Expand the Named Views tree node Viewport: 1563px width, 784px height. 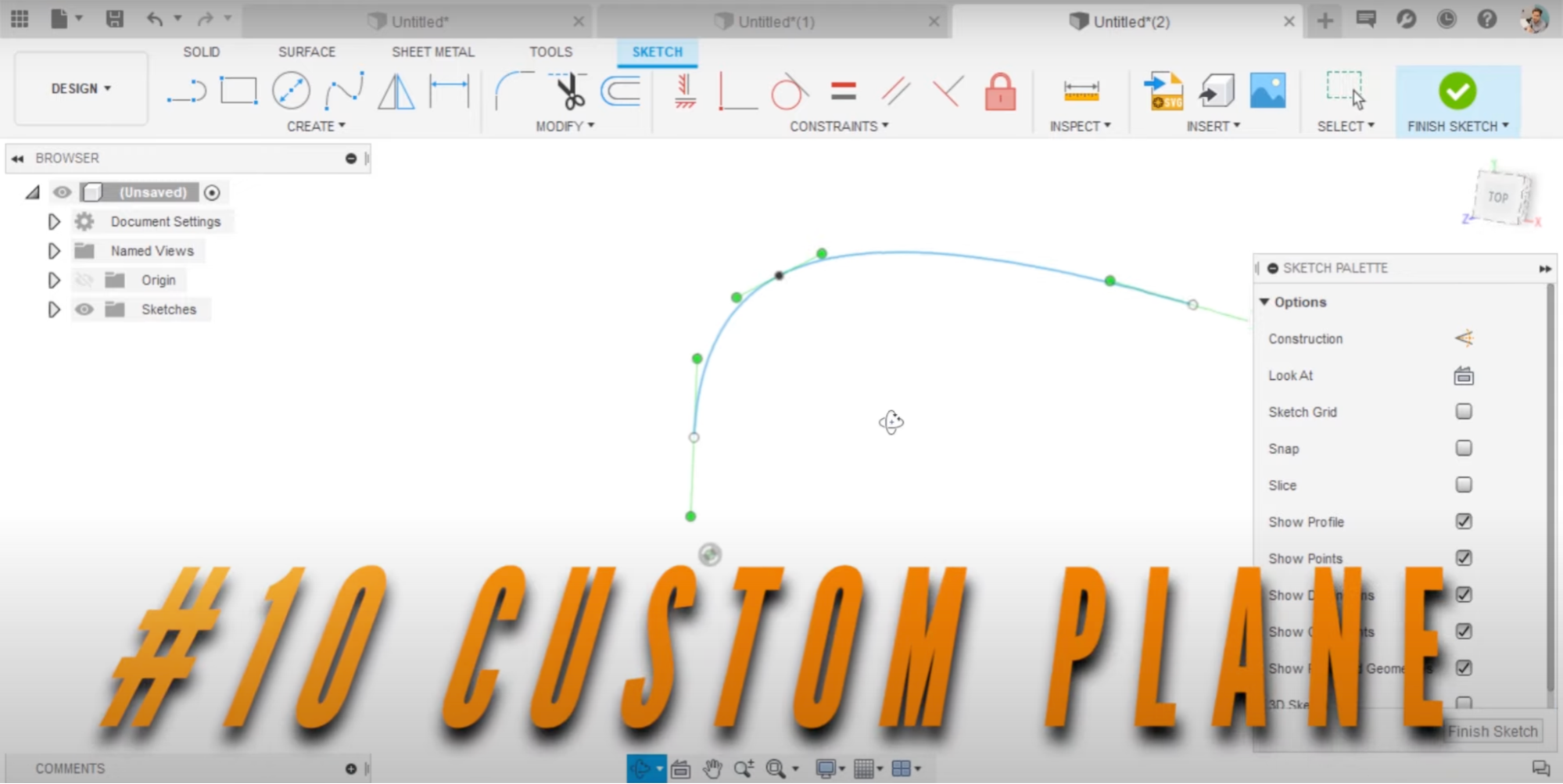(x=54, y=251)
